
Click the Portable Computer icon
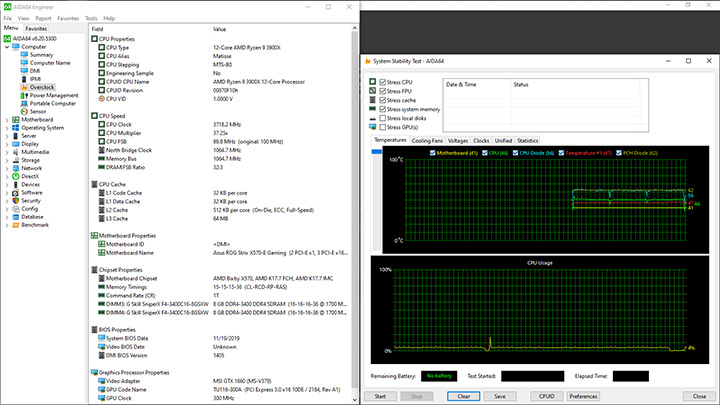[x=25, y=103]
